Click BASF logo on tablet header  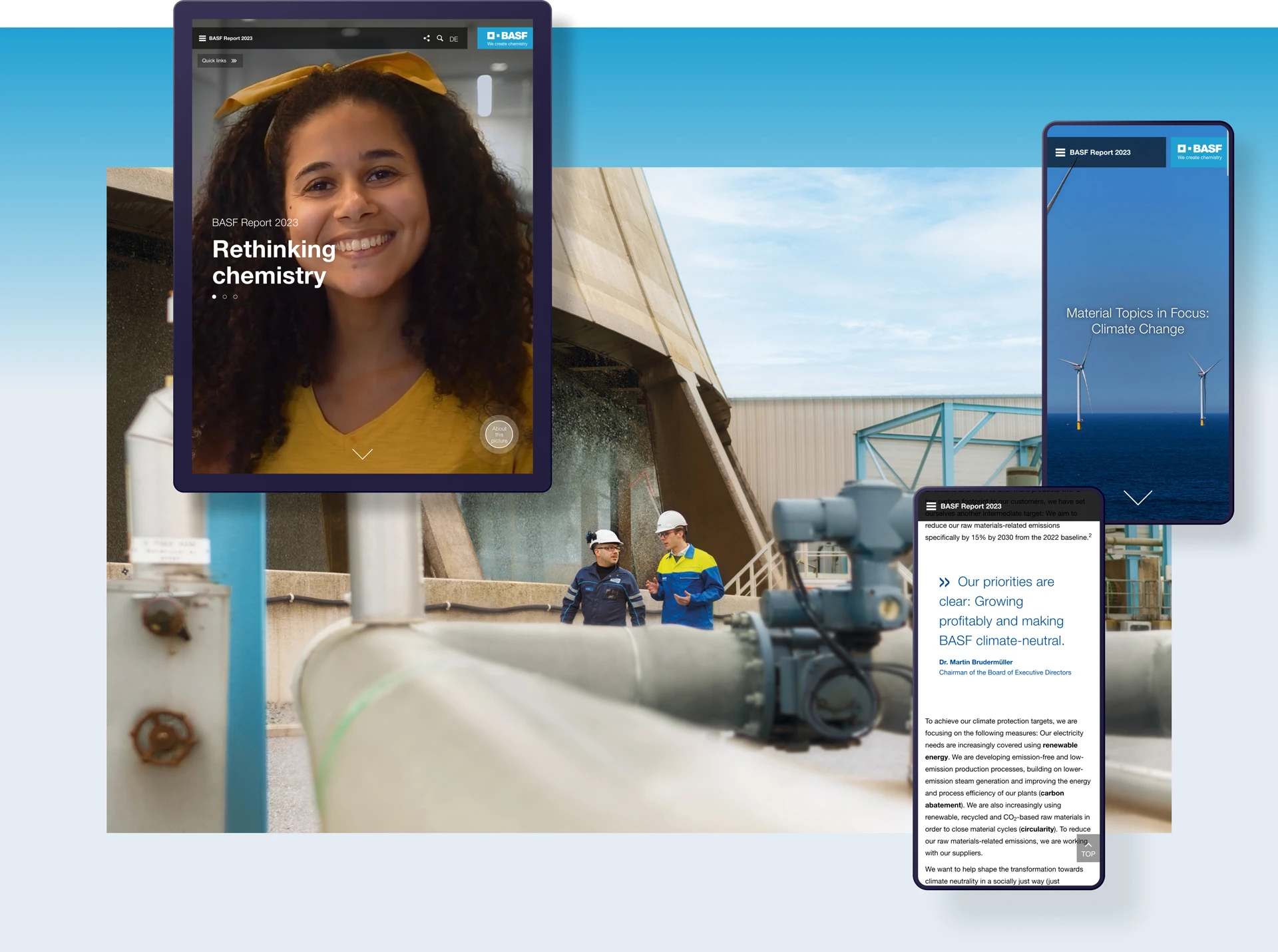tap(507, 39)
